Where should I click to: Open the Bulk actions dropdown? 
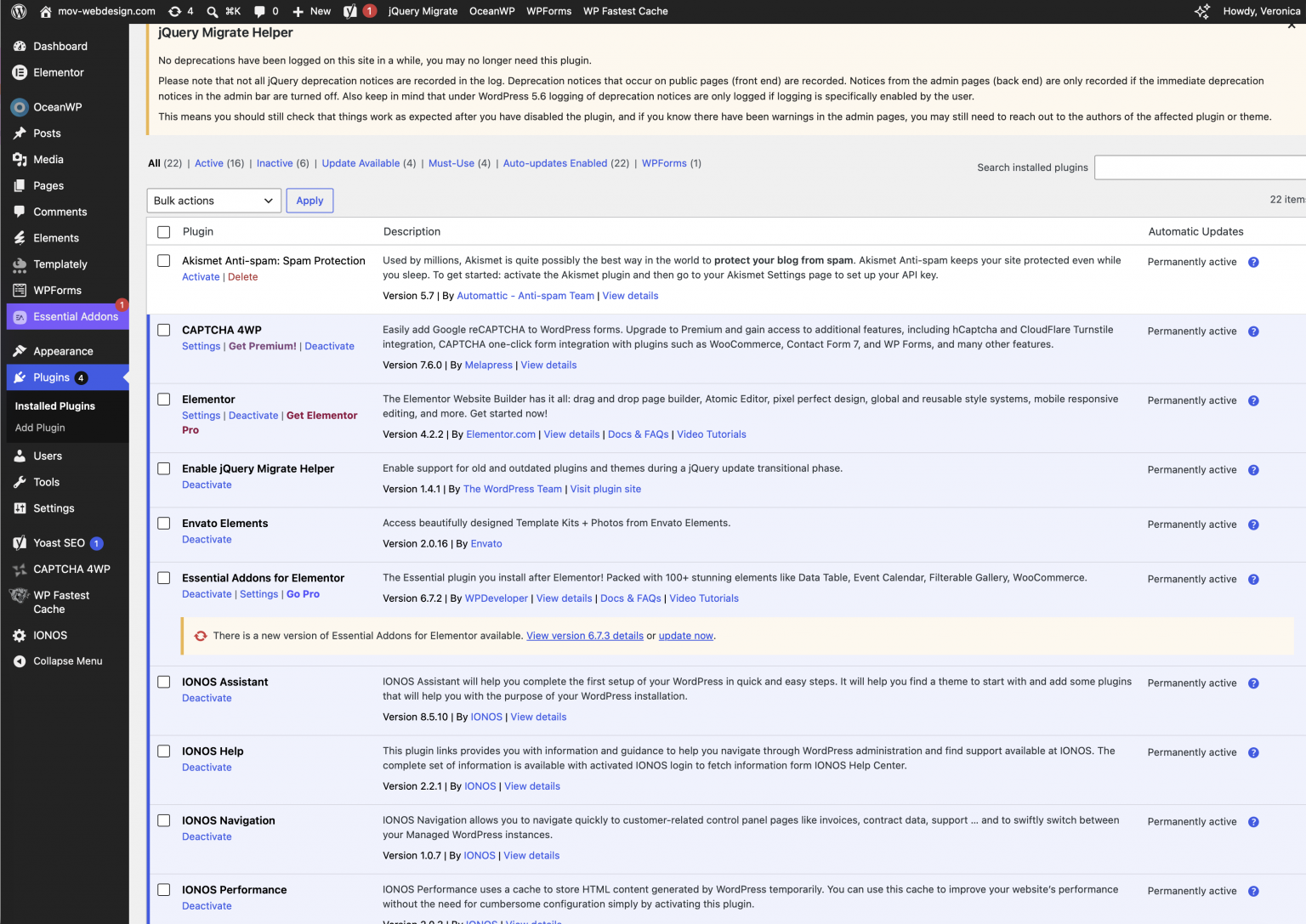[x=214, y=201]
